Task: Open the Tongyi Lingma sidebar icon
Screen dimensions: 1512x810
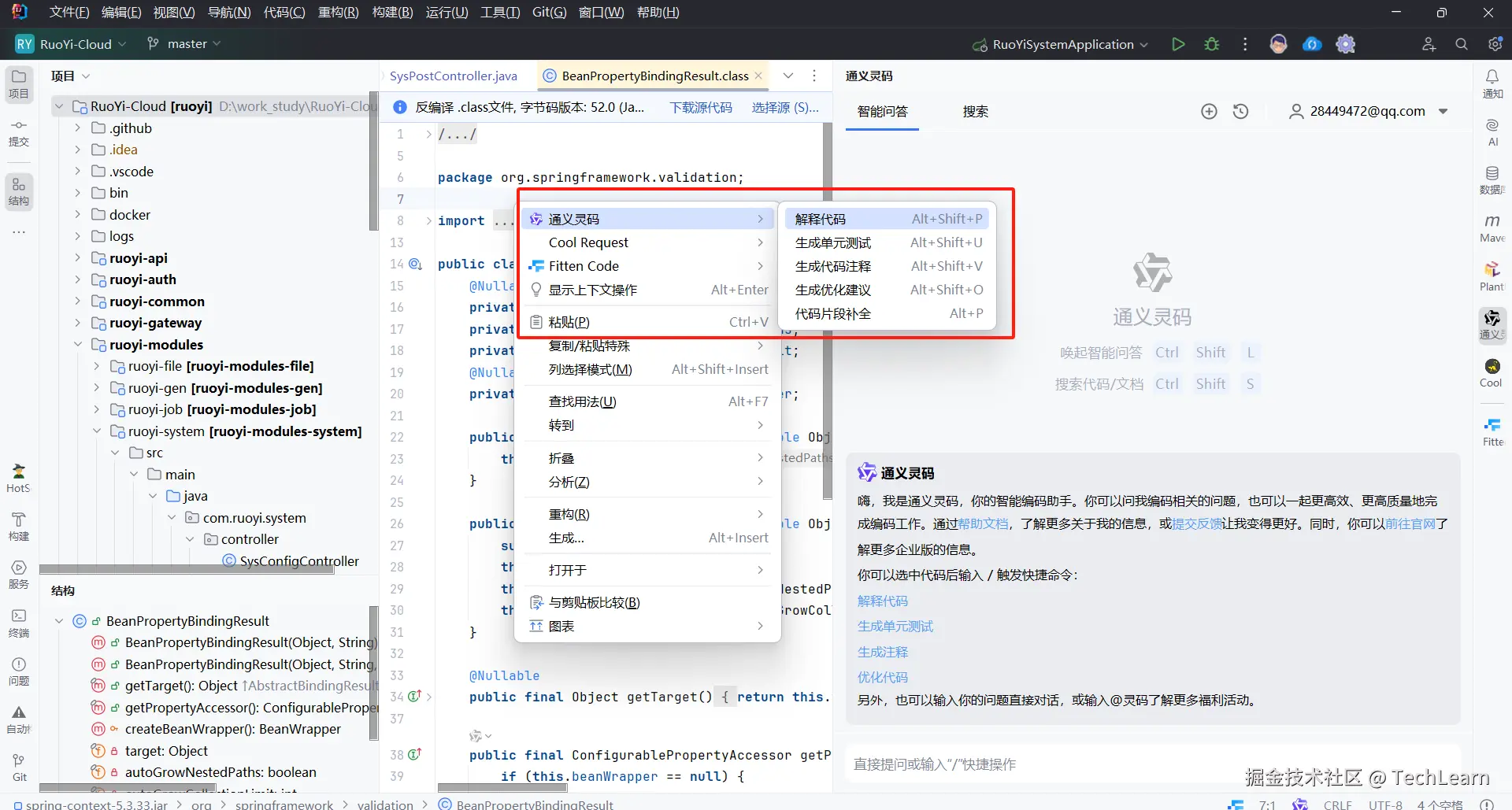Action: click(1492, 324)
